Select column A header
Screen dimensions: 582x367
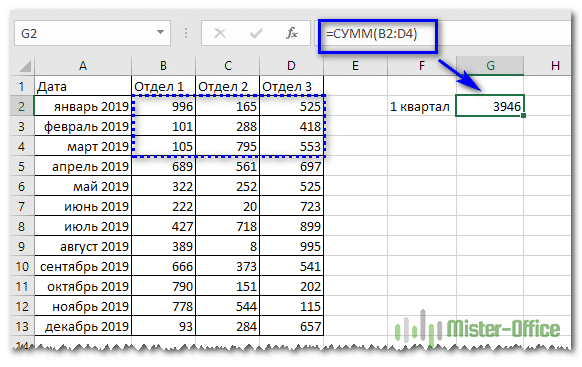tap(83, 66)
